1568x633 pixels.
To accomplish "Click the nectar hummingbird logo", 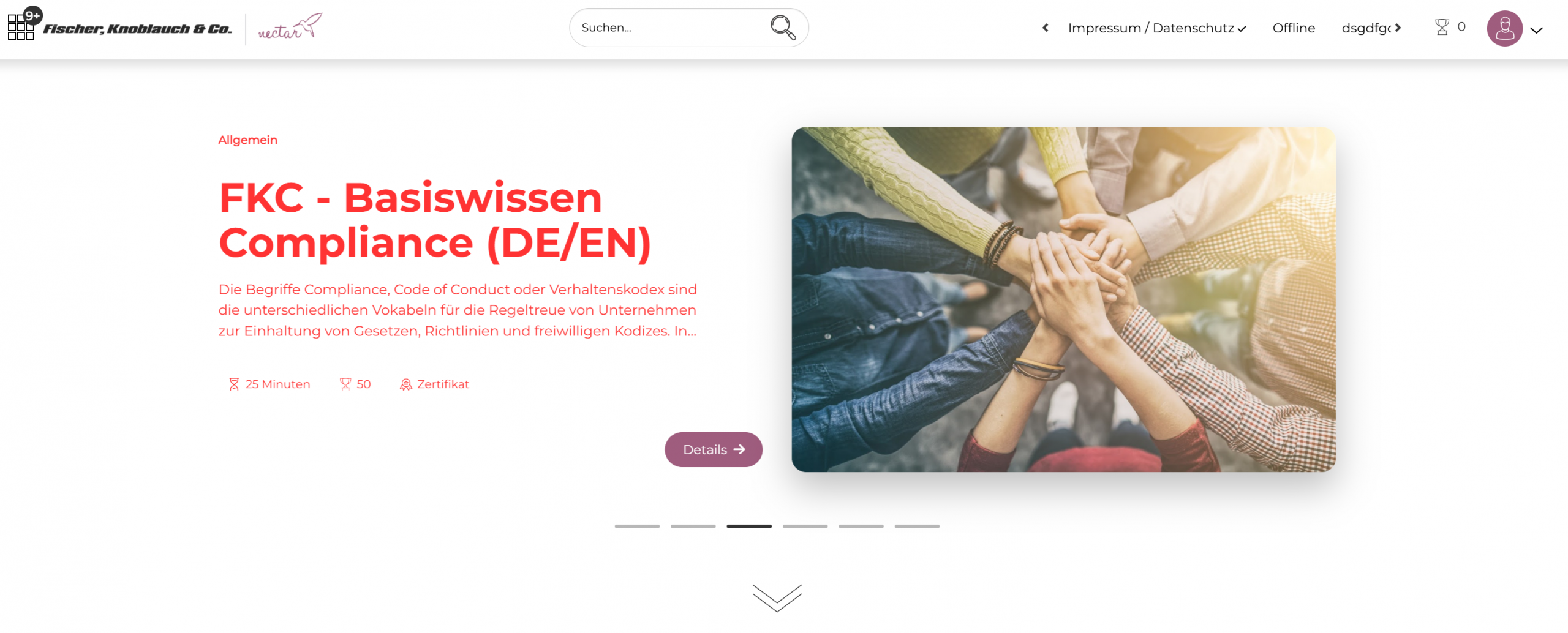I will [290, 27].
